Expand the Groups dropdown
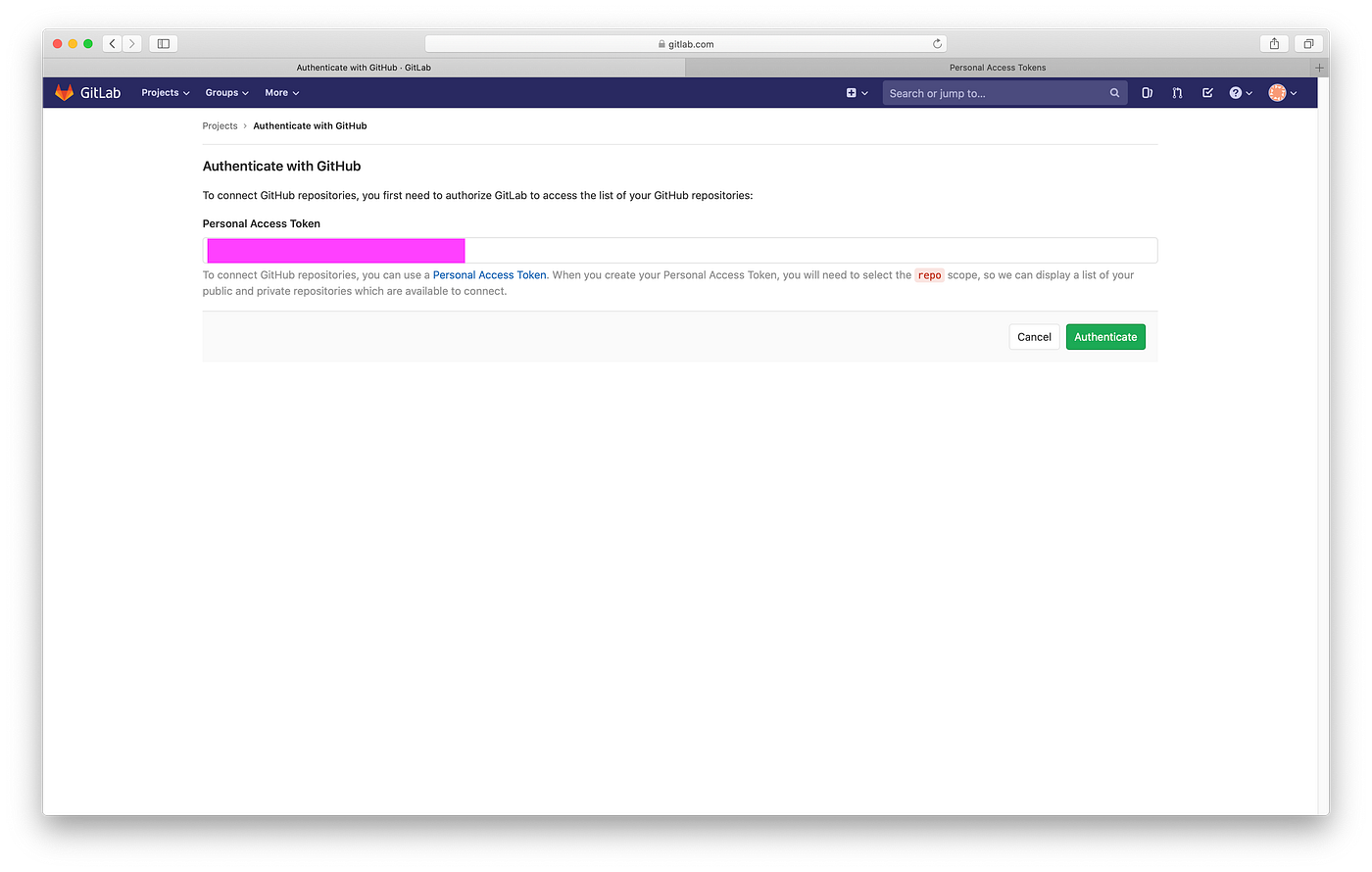Screen dimensions: 1372x872 point(225,92)
